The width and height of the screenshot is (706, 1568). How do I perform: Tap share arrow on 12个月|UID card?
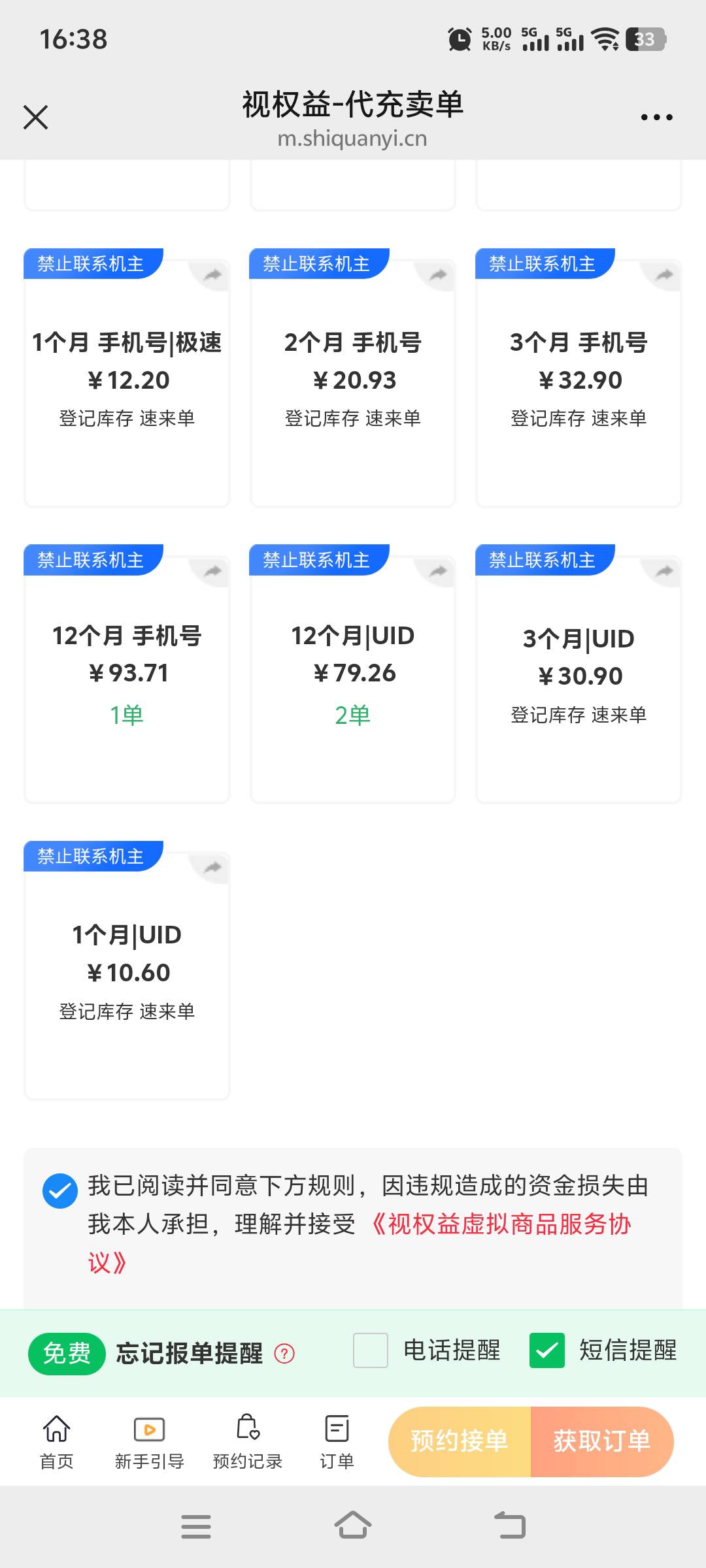[438, 572]
